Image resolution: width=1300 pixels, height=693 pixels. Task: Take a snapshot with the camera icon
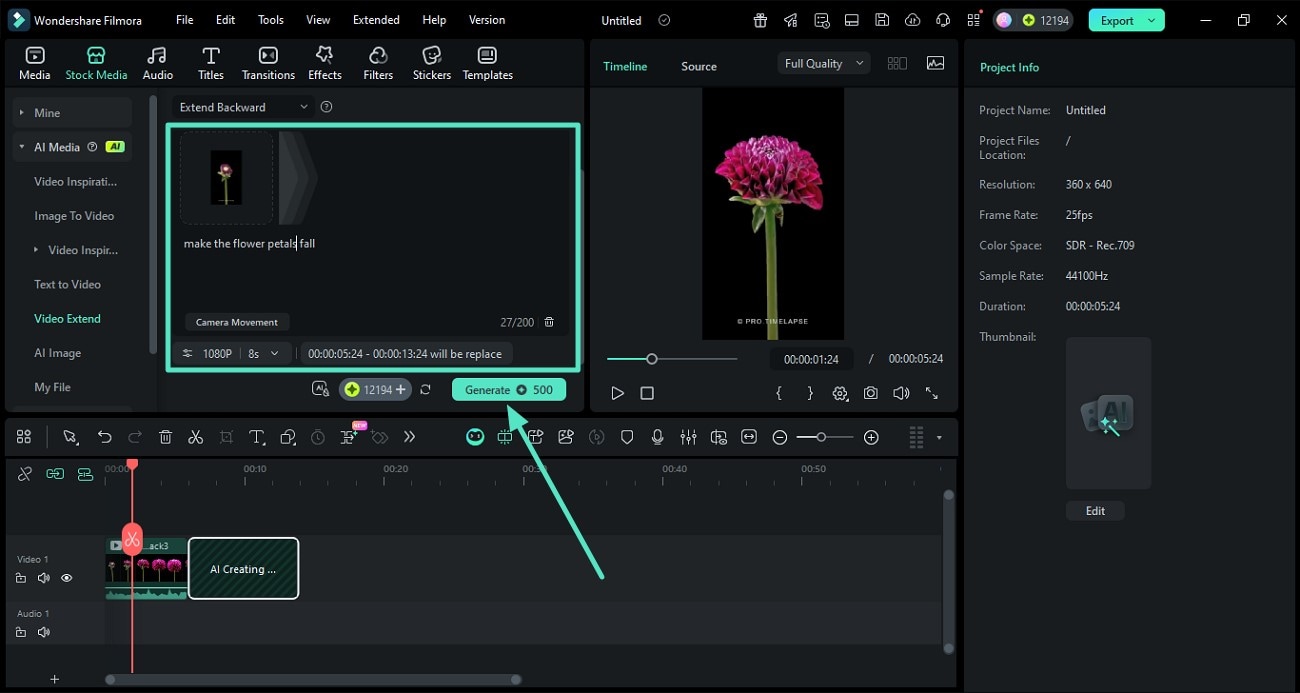click(x=870, y=393)
